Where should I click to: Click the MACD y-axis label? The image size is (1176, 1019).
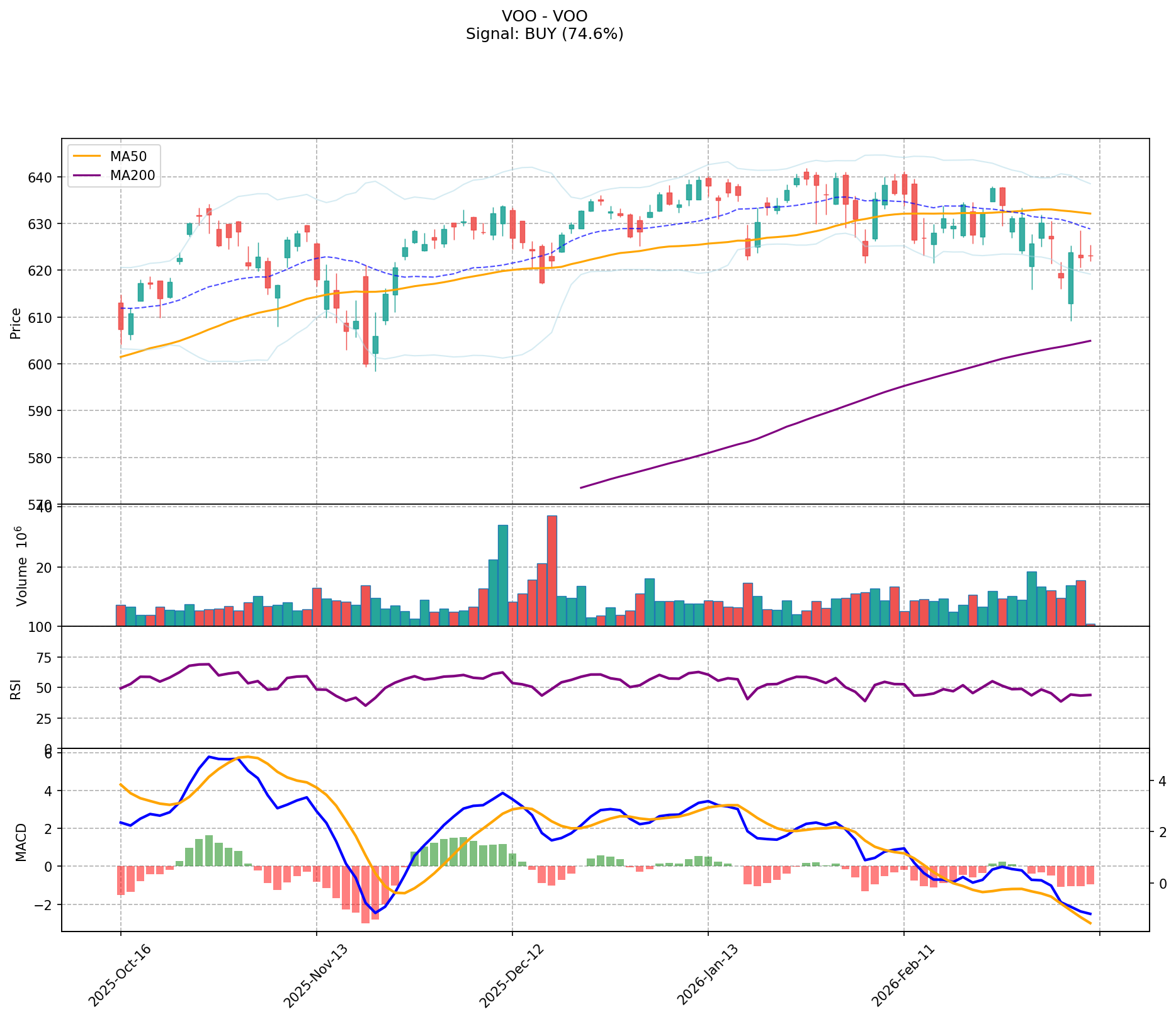point(21,842)
